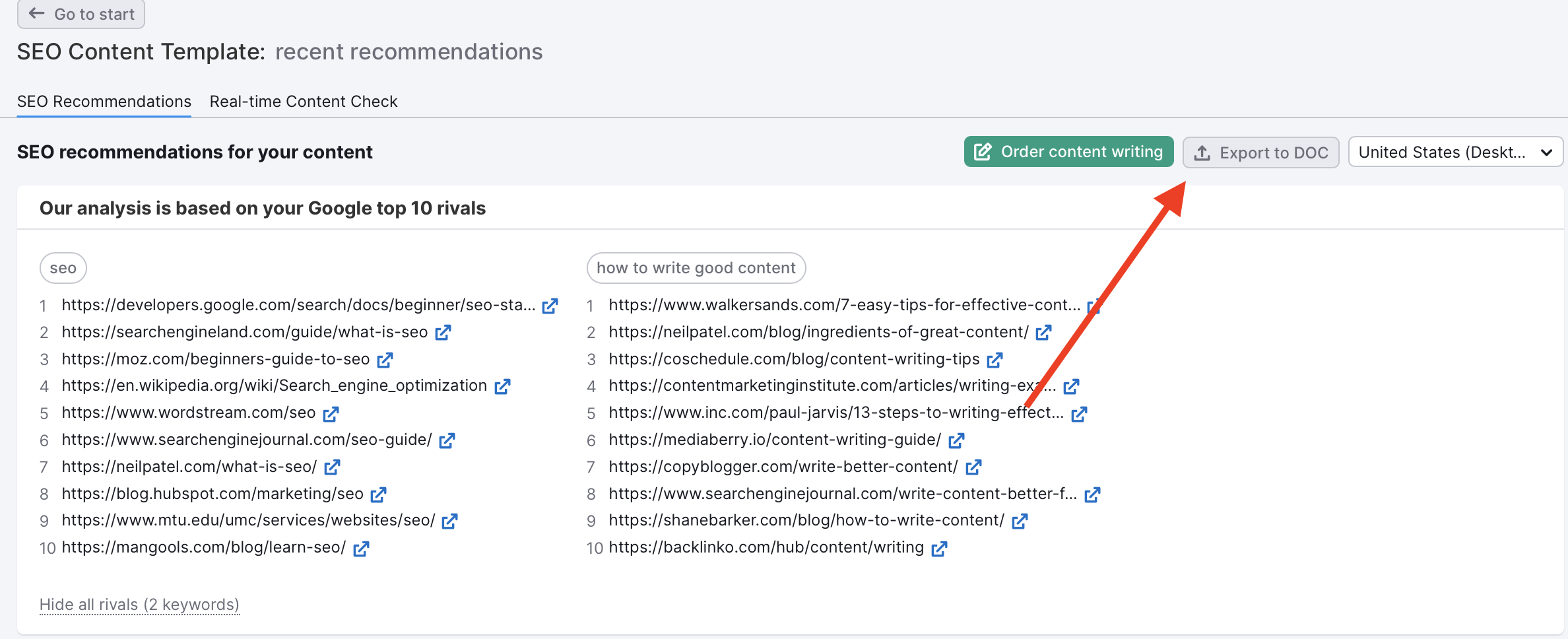This screenshot has height=639, width=1568.
Task: Open external link icon for neilpatel.com/what-is-seo
Action: 332,467
